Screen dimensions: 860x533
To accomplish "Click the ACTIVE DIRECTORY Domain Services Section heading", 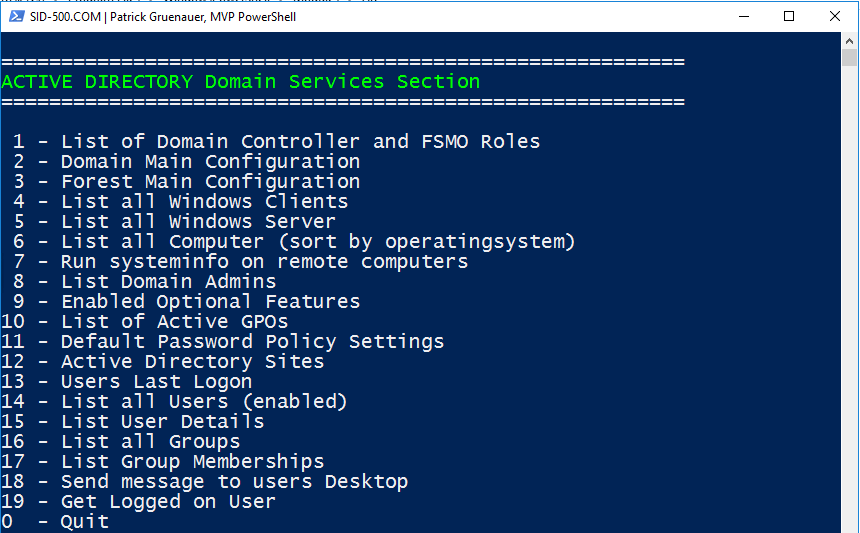I will click(241, 82).
